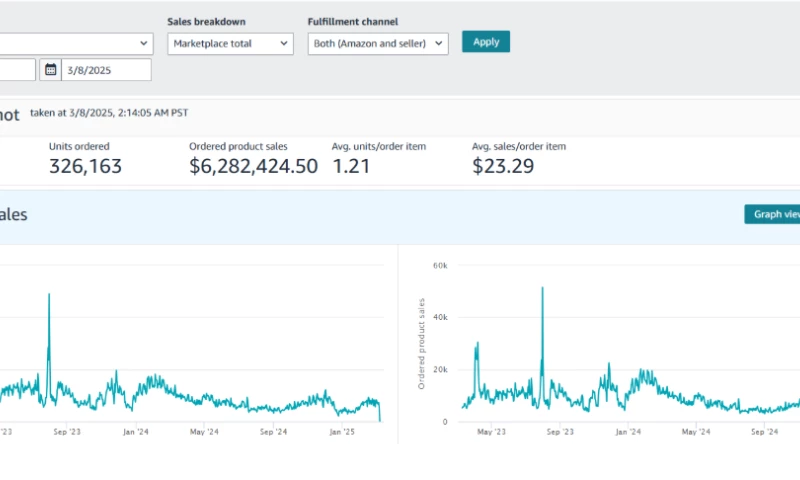Click the Ordered product sales y-axis title
800x480 pixels.
(421, 344)
